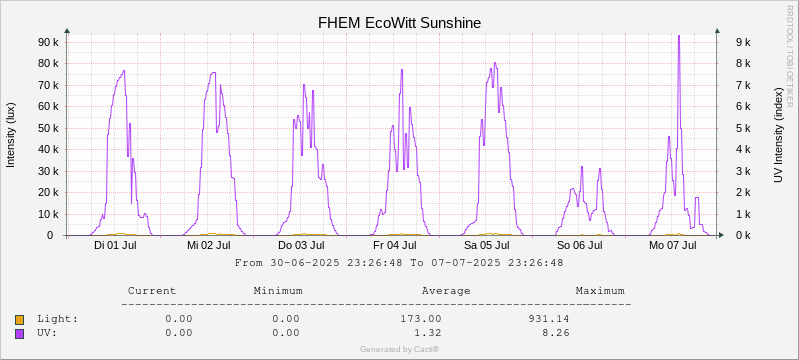Click the 9 k right axis label
799x360 pixels.
click(743, 42)
